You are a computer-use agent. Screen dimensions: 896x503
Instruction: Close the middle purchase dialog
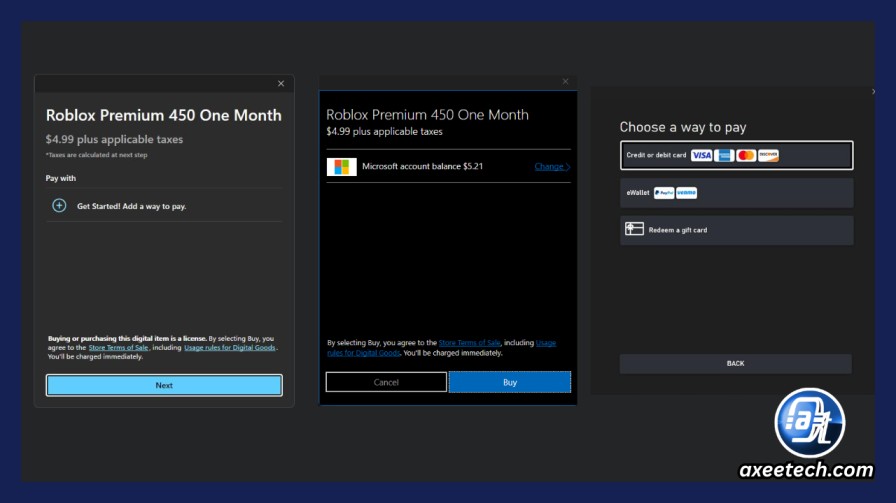click(x=565, y=82)
